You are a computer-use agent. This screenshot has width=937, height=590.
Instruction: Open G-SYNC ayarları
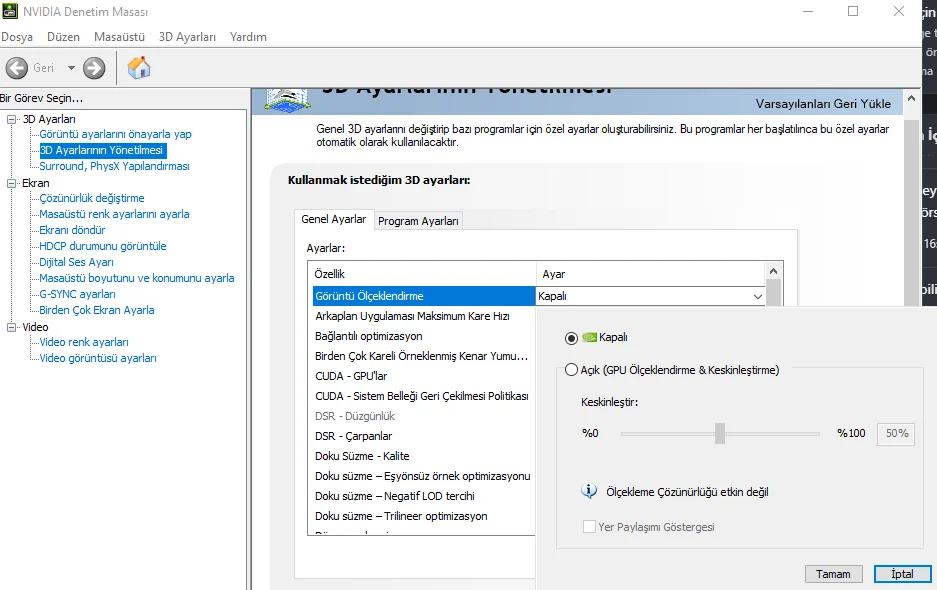(x=77, y=294)
